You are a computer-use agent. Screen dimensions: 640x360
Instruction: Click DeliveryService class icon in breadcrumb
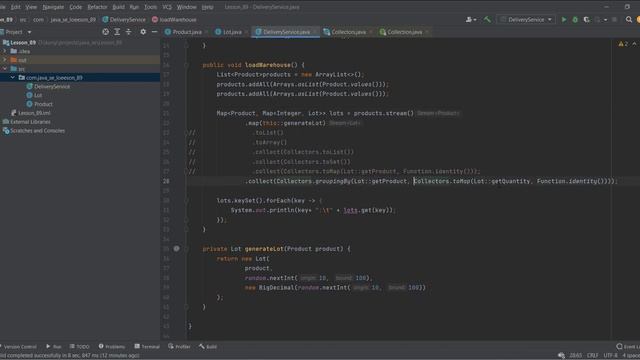pyautogui.click(x=105, y=20)
